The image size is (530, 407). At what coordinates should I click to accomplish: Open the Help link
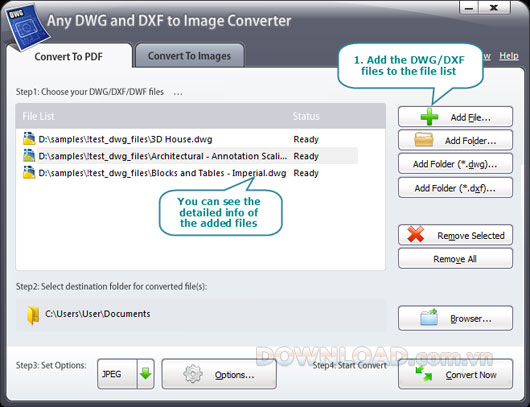pos(509,56)
